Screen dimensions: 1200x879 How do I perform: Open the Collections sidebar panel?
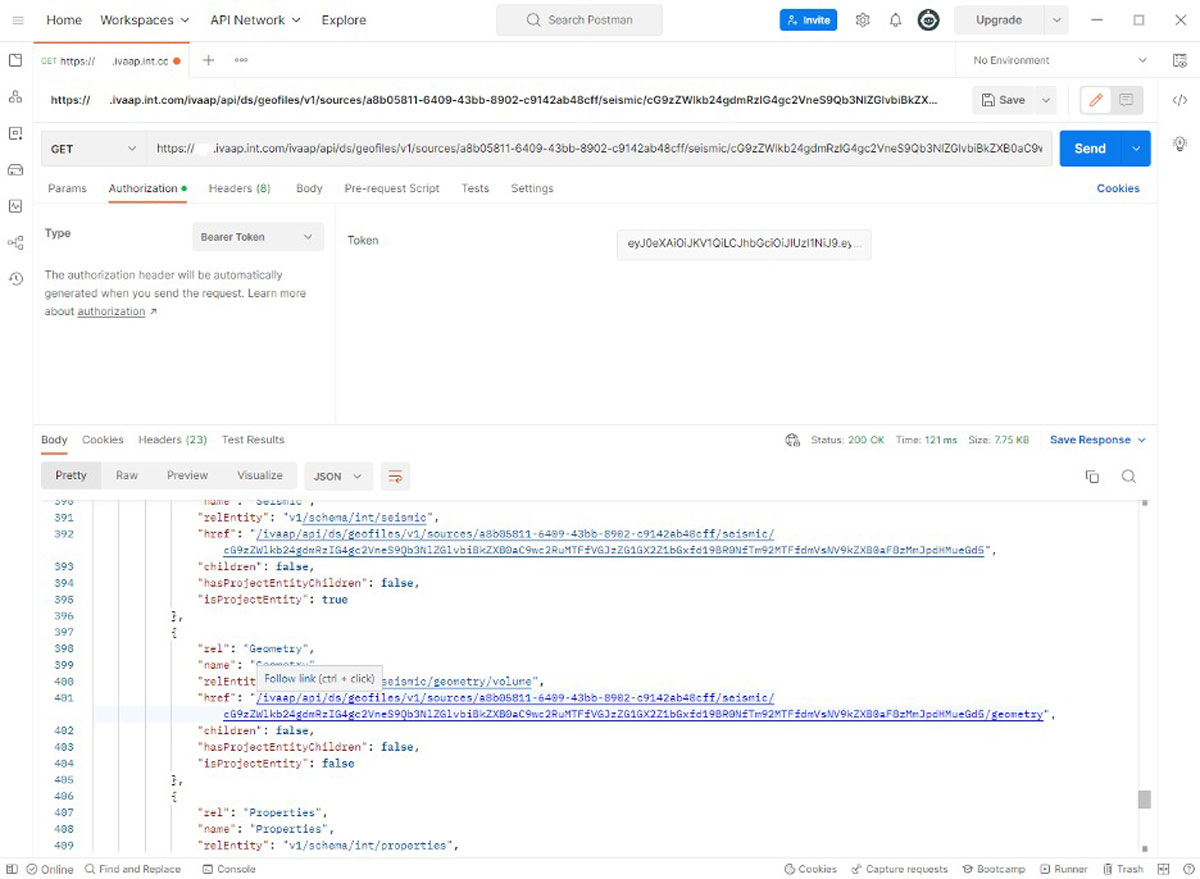point(15,60)
